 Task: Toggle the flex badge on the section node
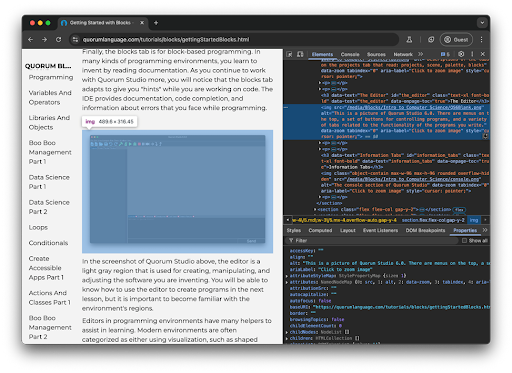point(459,210)
